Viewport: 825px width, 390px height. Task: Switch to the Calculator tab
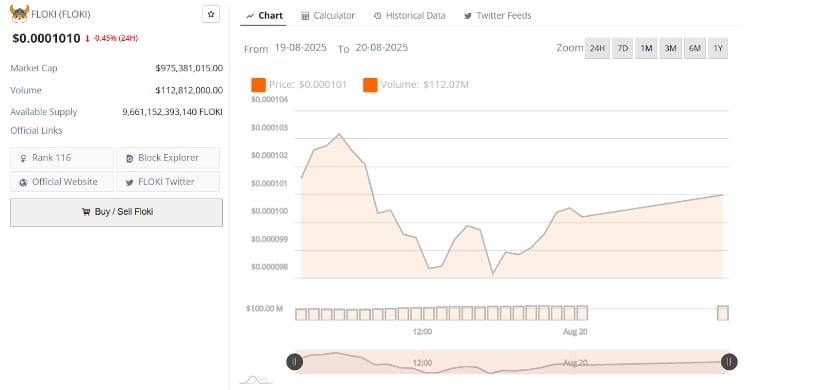[328, 16]
